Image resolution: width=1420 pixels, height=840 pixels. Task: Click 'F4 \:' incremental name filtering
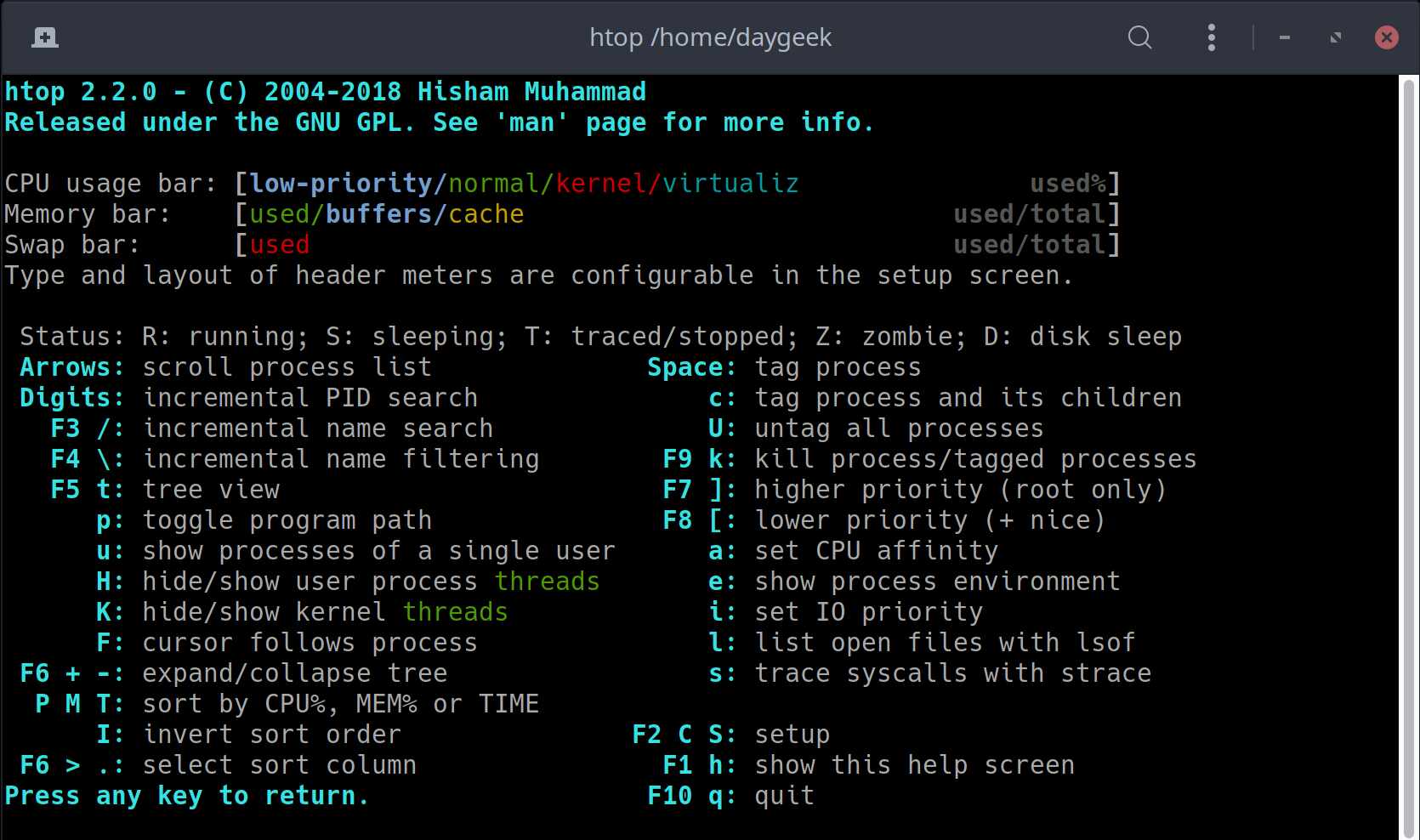coord(295,459)
